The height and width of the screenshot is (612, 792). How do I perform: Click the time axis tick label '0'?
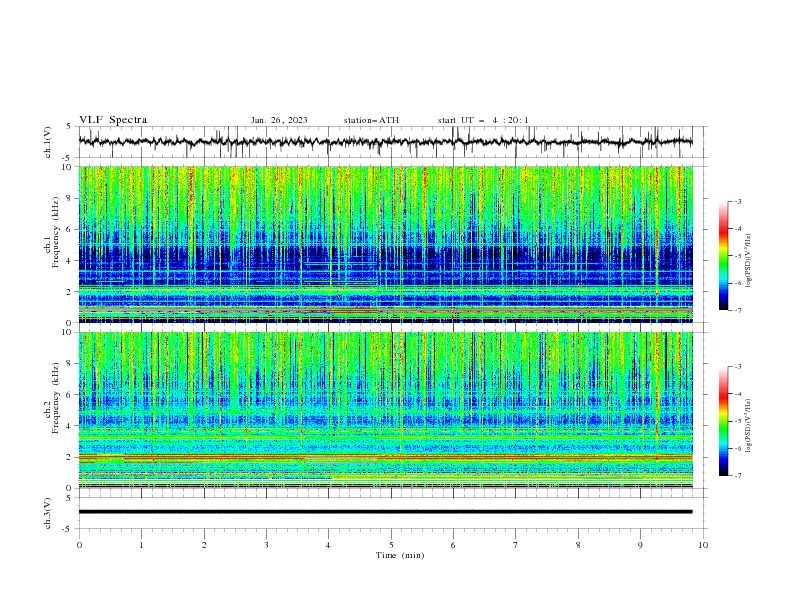coord(79,545)
